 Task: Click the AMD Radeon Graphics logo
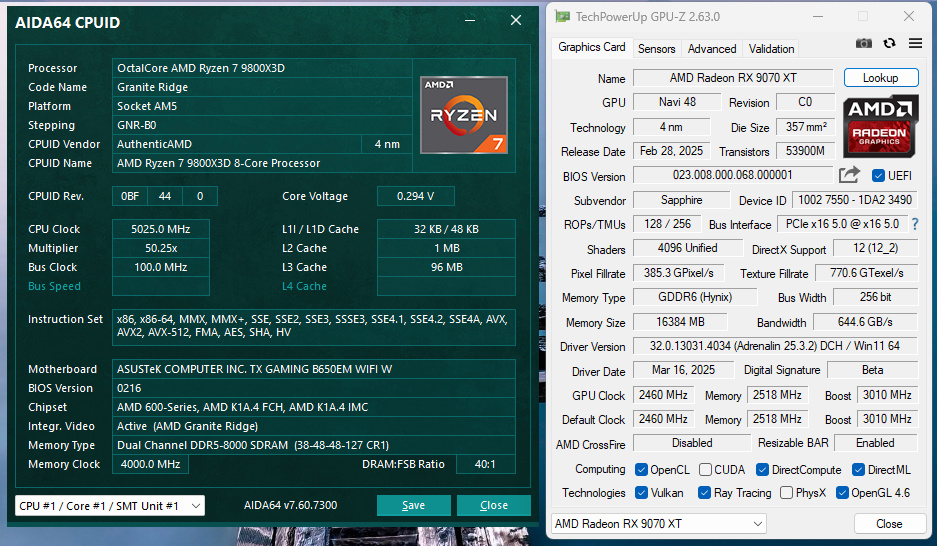click(x=880, y=127)
